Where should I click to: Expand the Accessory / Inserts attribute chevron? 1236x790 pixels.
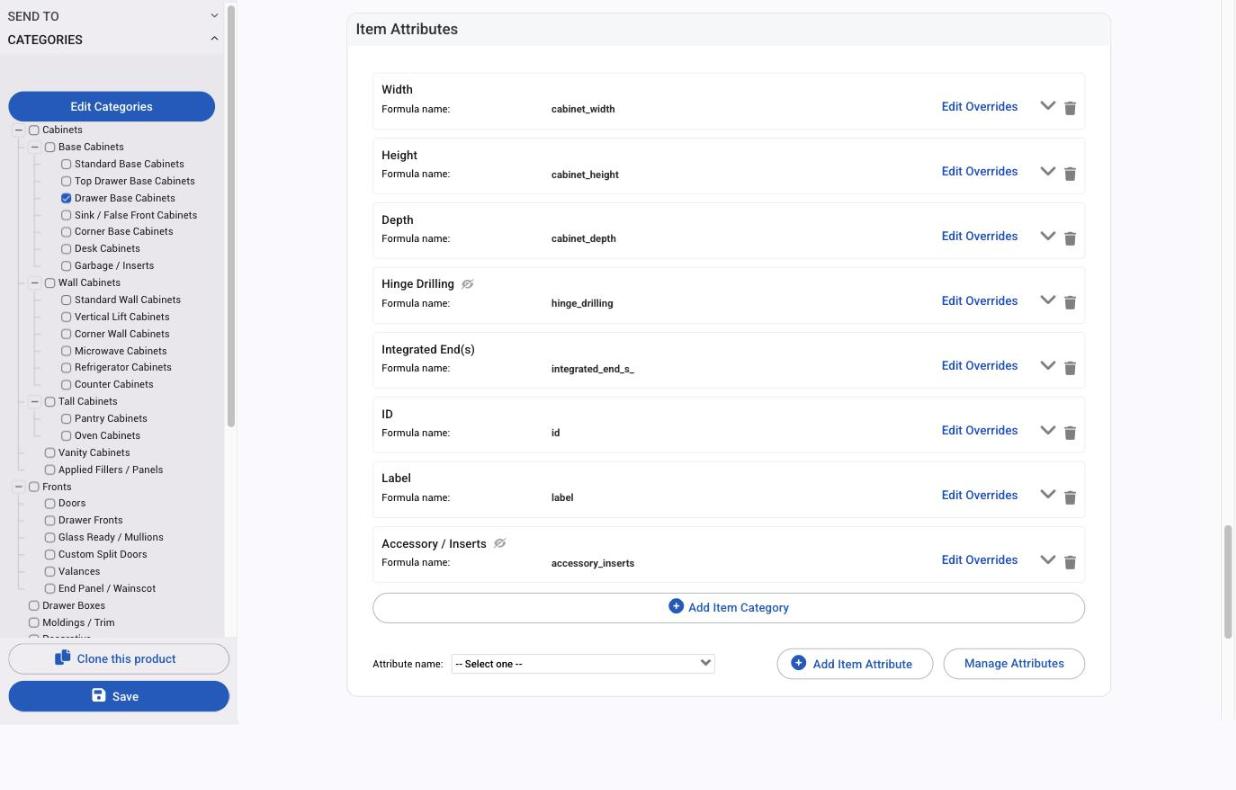point(1048,560)
